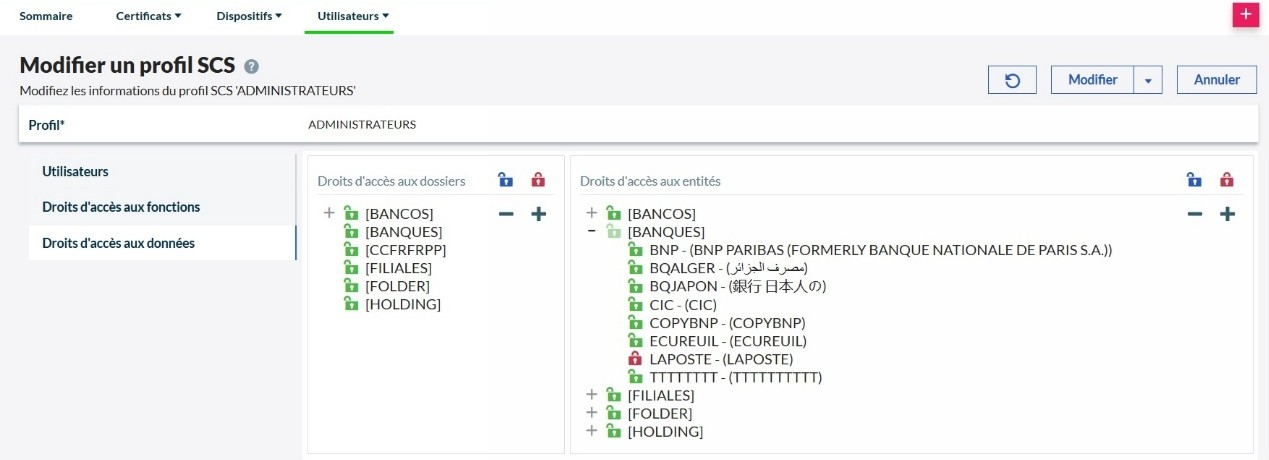Toggle green lock on [CCFRFRPP] folder
The image size is (1269, 460).
[351, 250]
